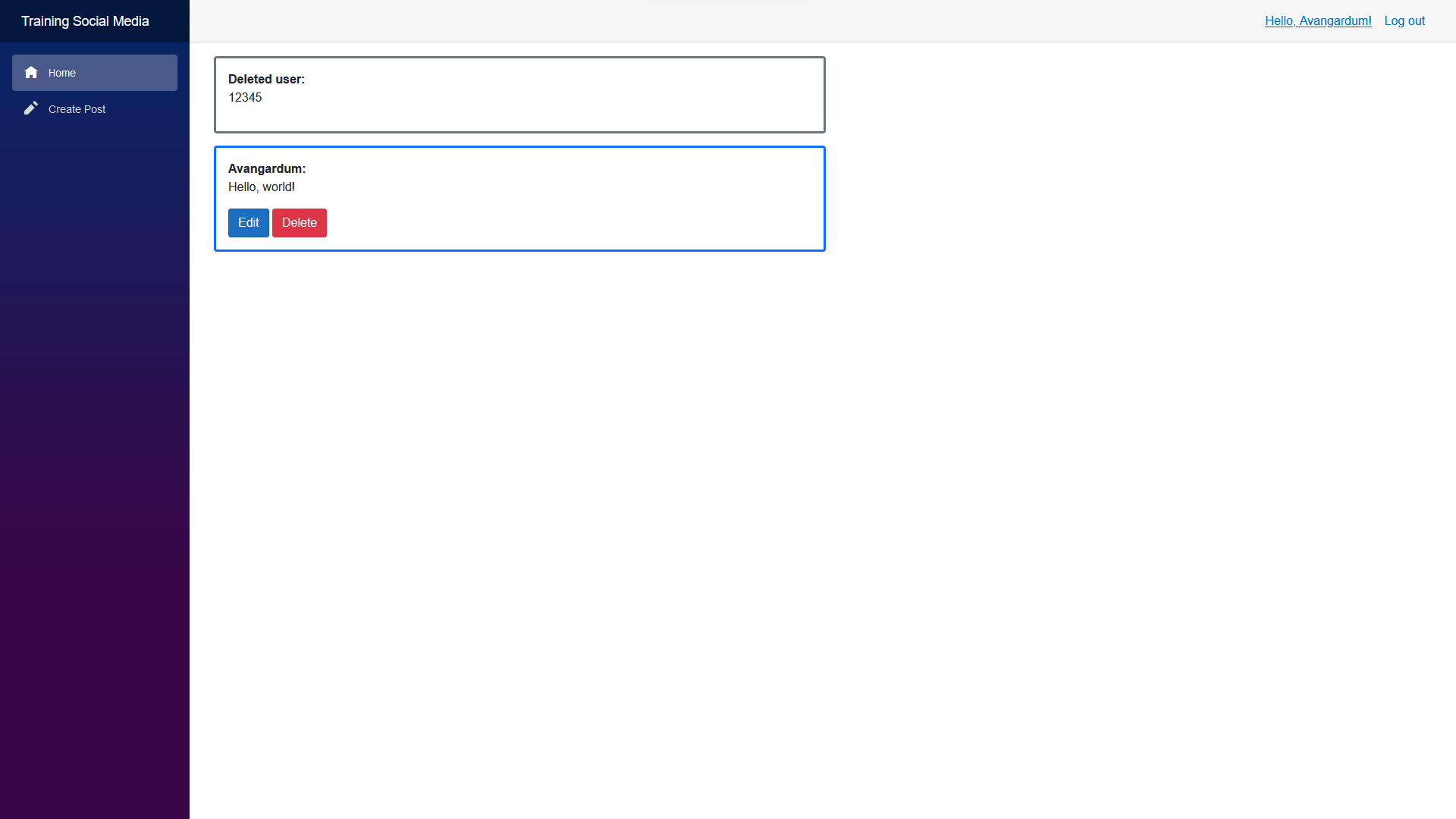Click the "Hello, world!" post text
Screen dimensions: 1456x819
tap(262, 187)
